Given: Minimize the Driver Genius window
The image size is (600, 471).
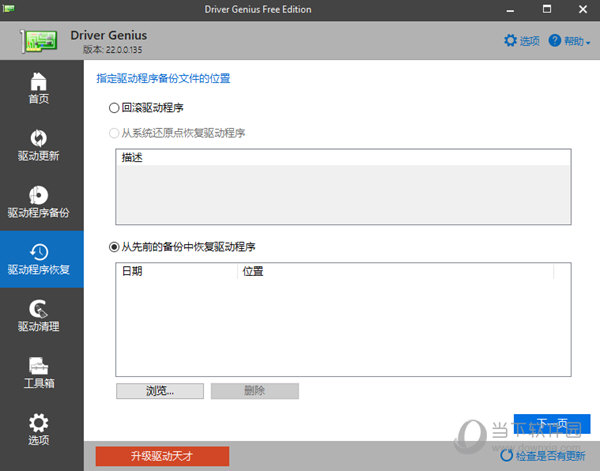Looking at the screenshot, I should 510,9.
